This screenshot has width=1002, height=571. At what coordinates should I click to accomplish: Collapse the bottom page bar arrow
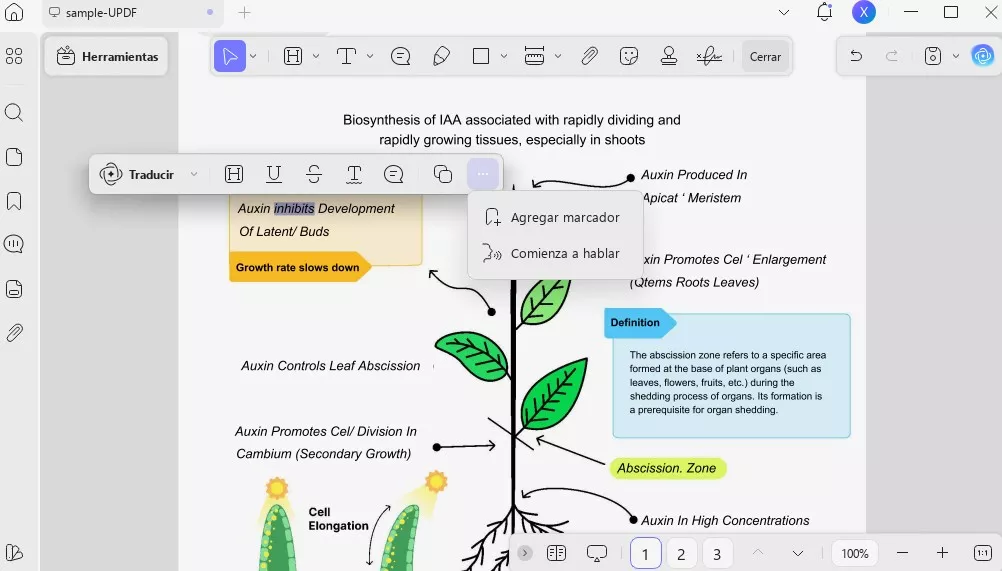coord(525,552)
